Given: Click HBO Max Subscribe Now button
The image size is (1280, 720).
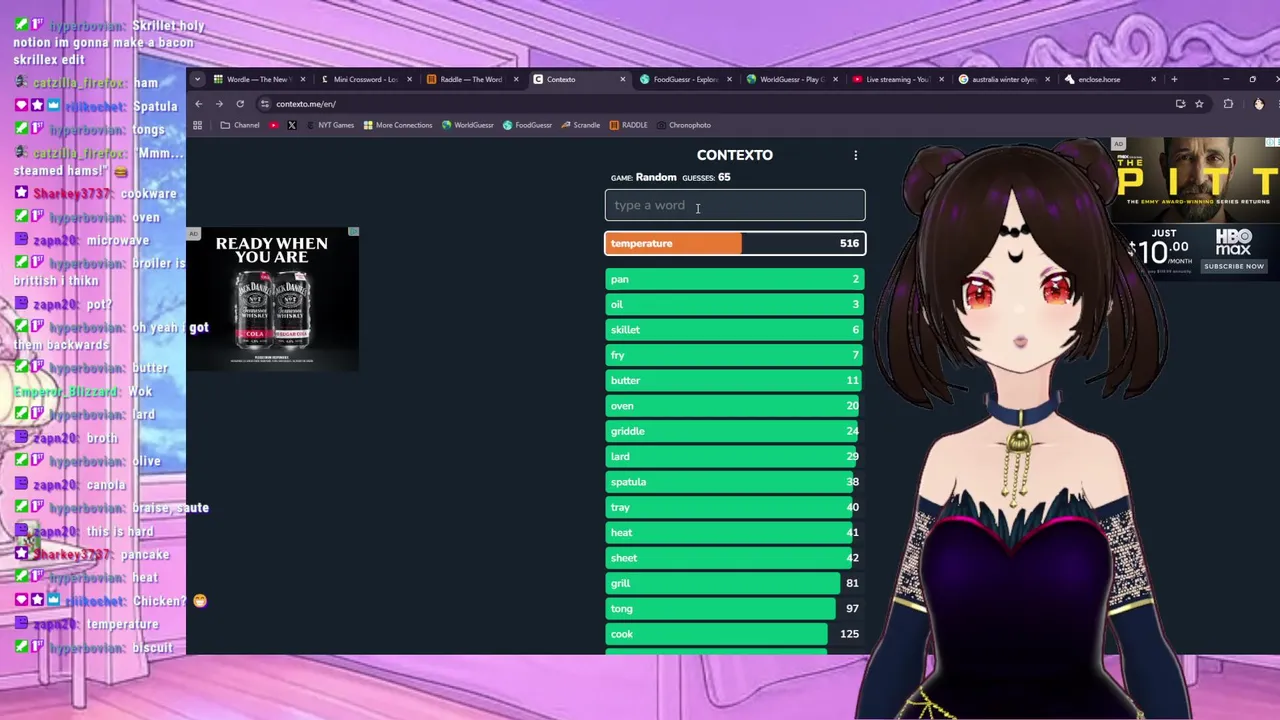Looking at the screenshot, I should 1234,266.
